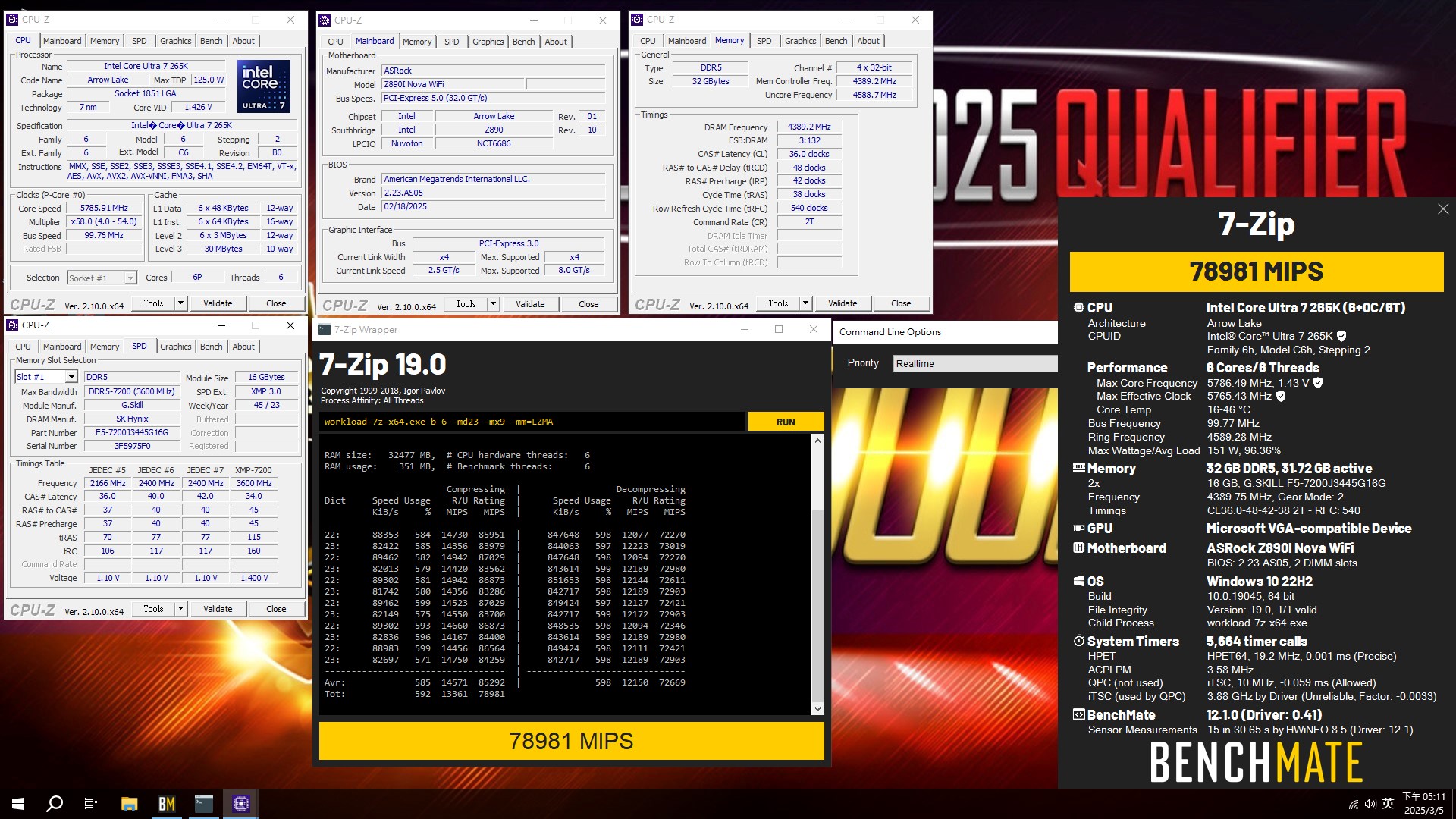Click Close button in CPU-Z Memory window
This screenshot has width=1456, height=819.
coord(901,303)
